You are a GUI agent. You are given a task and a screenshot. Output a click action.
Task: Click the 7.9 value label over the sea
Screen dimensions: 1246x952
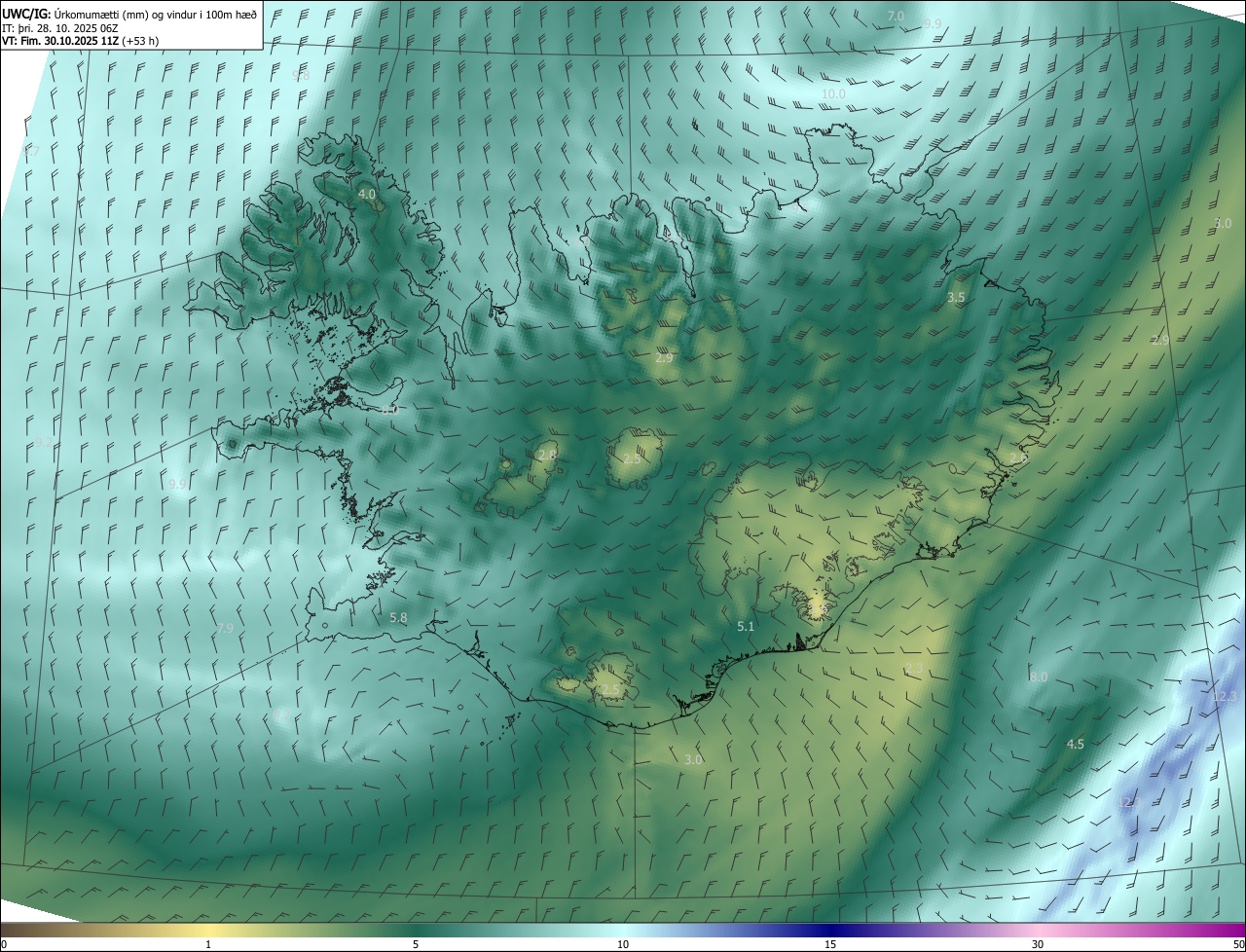pyautogui.click(x=225, y=629)
